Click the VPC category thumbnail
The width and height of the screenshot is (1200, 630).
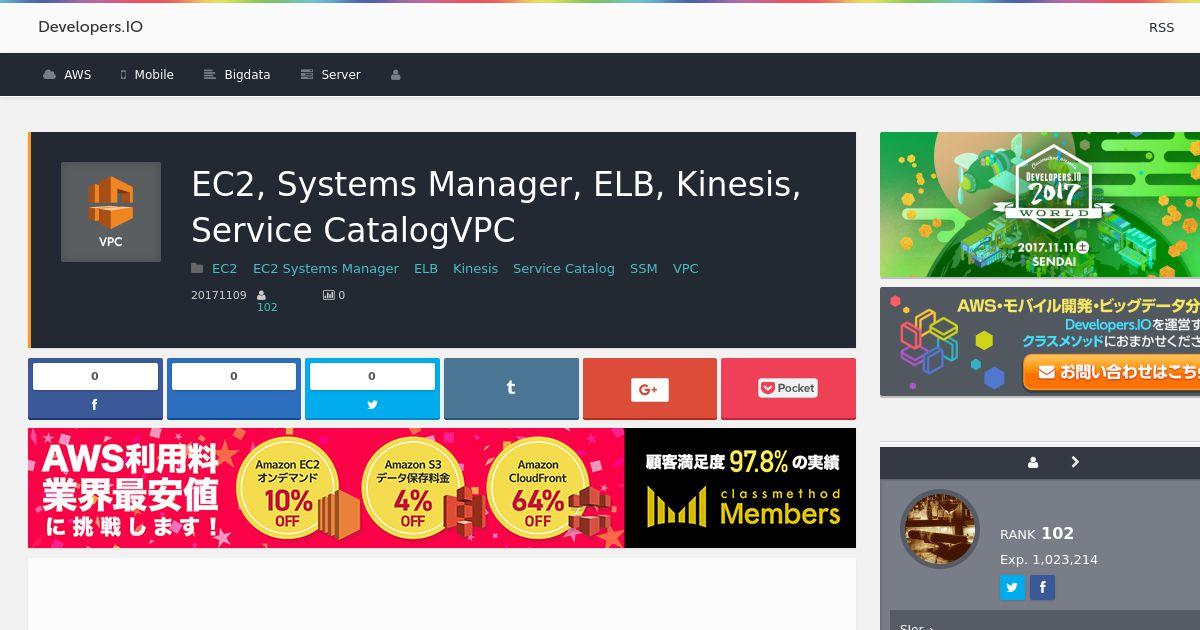(x=111, y=212)
